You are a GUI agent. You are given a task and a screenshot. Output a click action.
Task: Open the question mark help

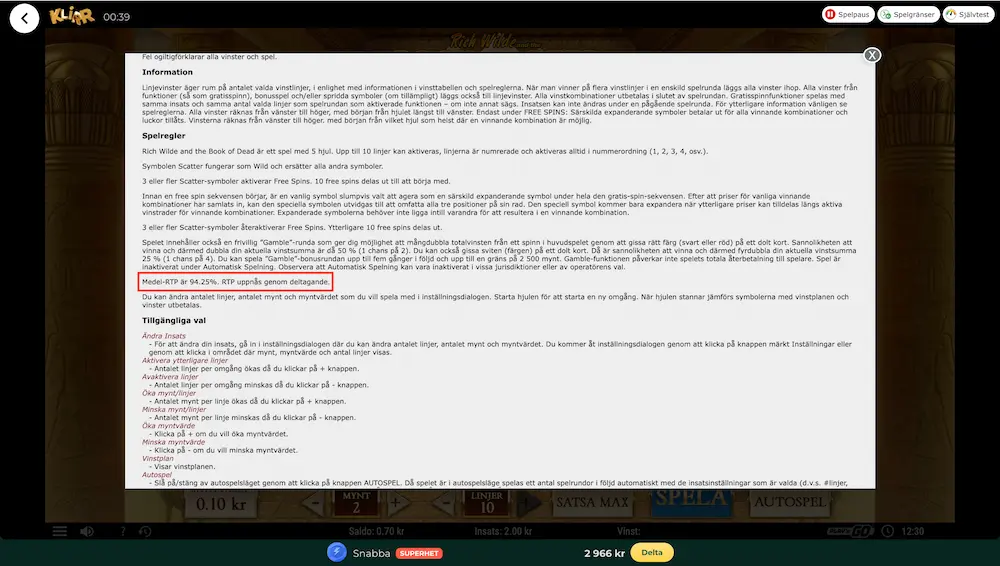pyautogui.click(x=122, y=531)
